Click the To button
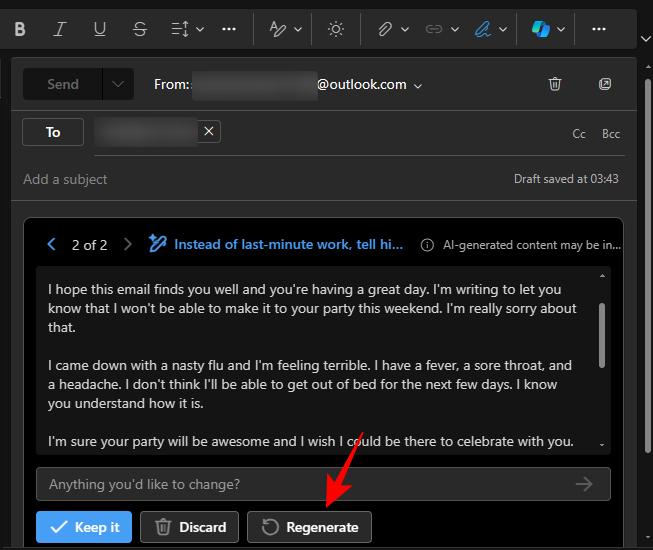 click(53, 132)
